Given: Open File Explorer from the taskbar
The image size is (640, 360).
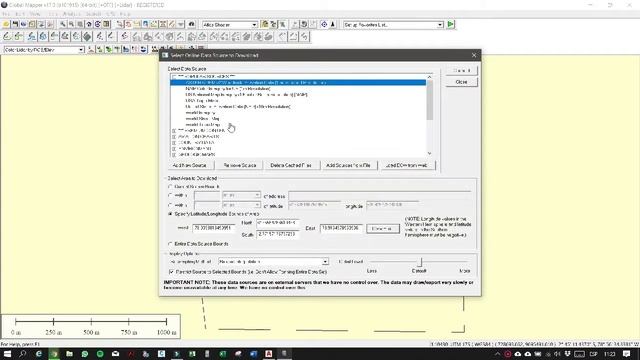Looking at the screenshot, I should pyautogui.click(x=69, y=354).
